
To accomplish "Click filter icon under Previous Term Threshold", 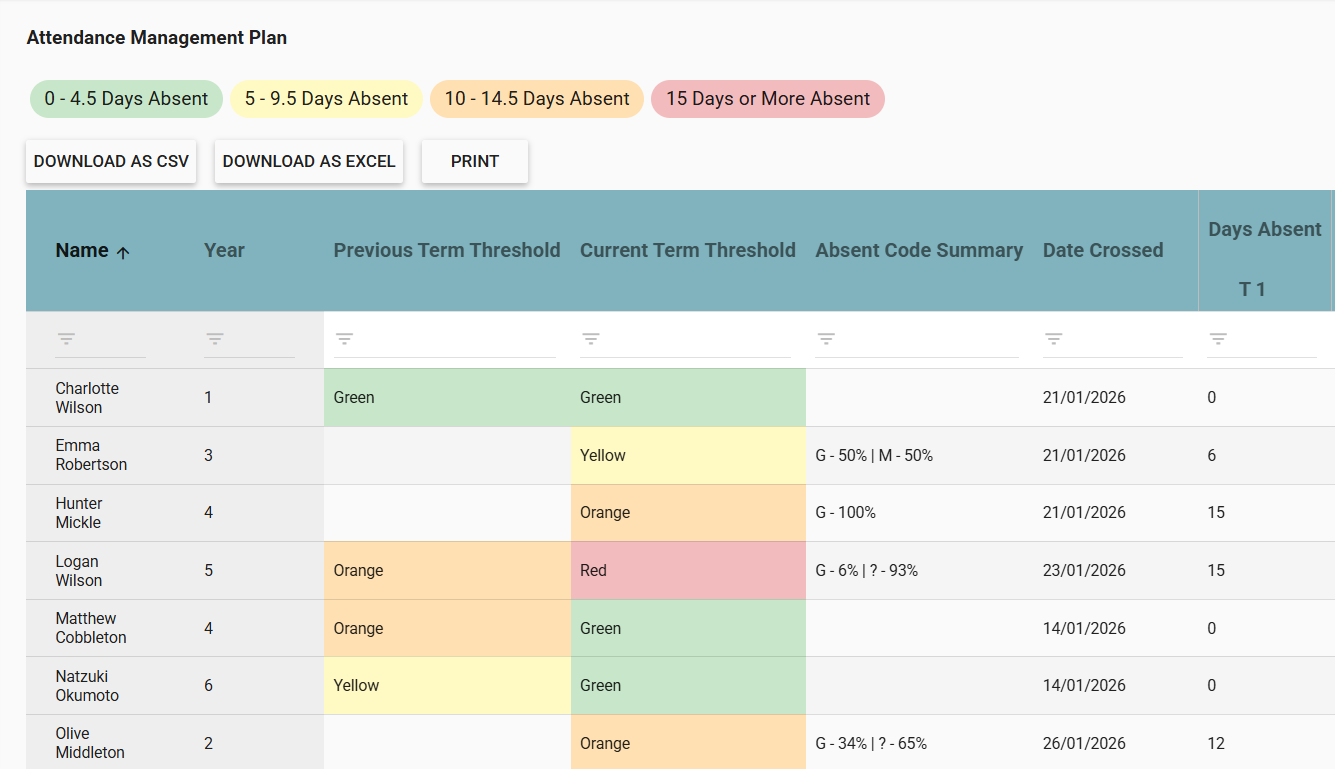I will [x=344, y=339].
